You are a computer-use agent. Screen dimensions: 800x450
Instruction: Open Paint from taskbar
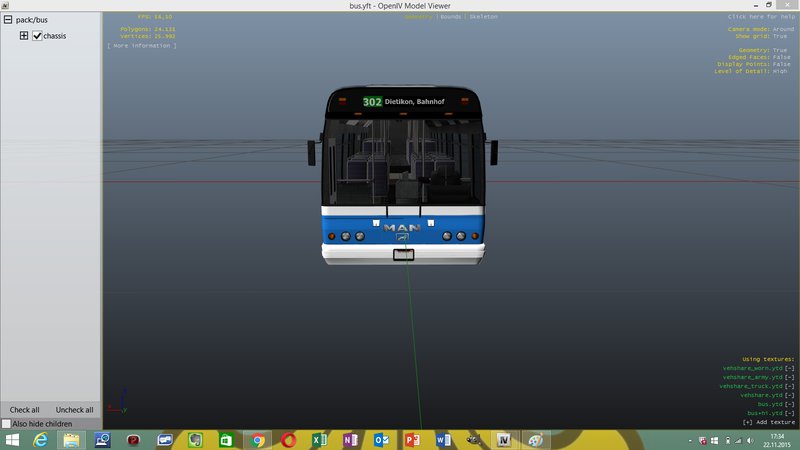tap(535, 440)
